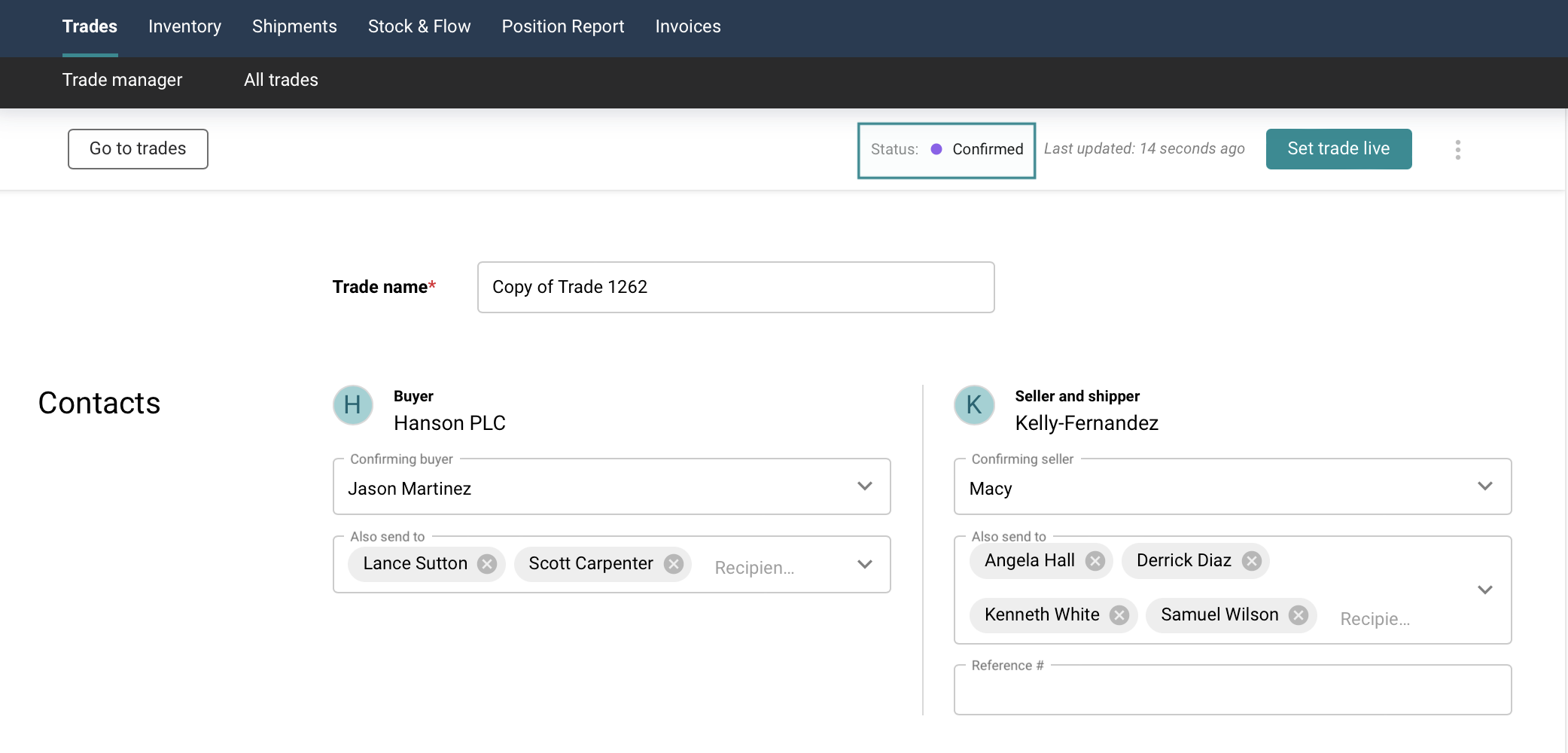Image resolution: width=1568 pixels, height=753 pixels.
Task: Switch to the Inventory tab
Action: tap(184, 26)
